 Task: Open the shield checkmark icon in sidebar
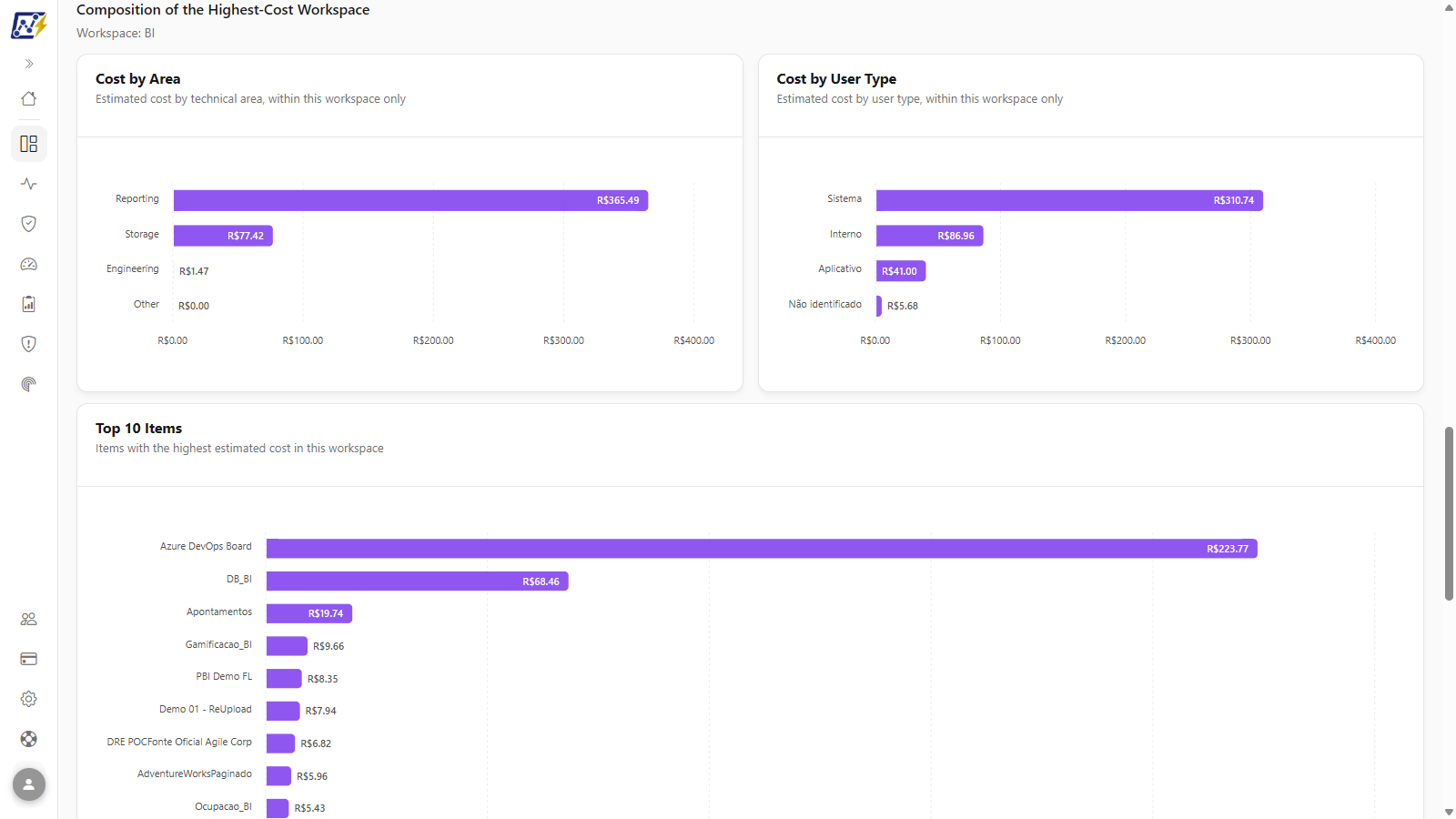tap(29, 224)
